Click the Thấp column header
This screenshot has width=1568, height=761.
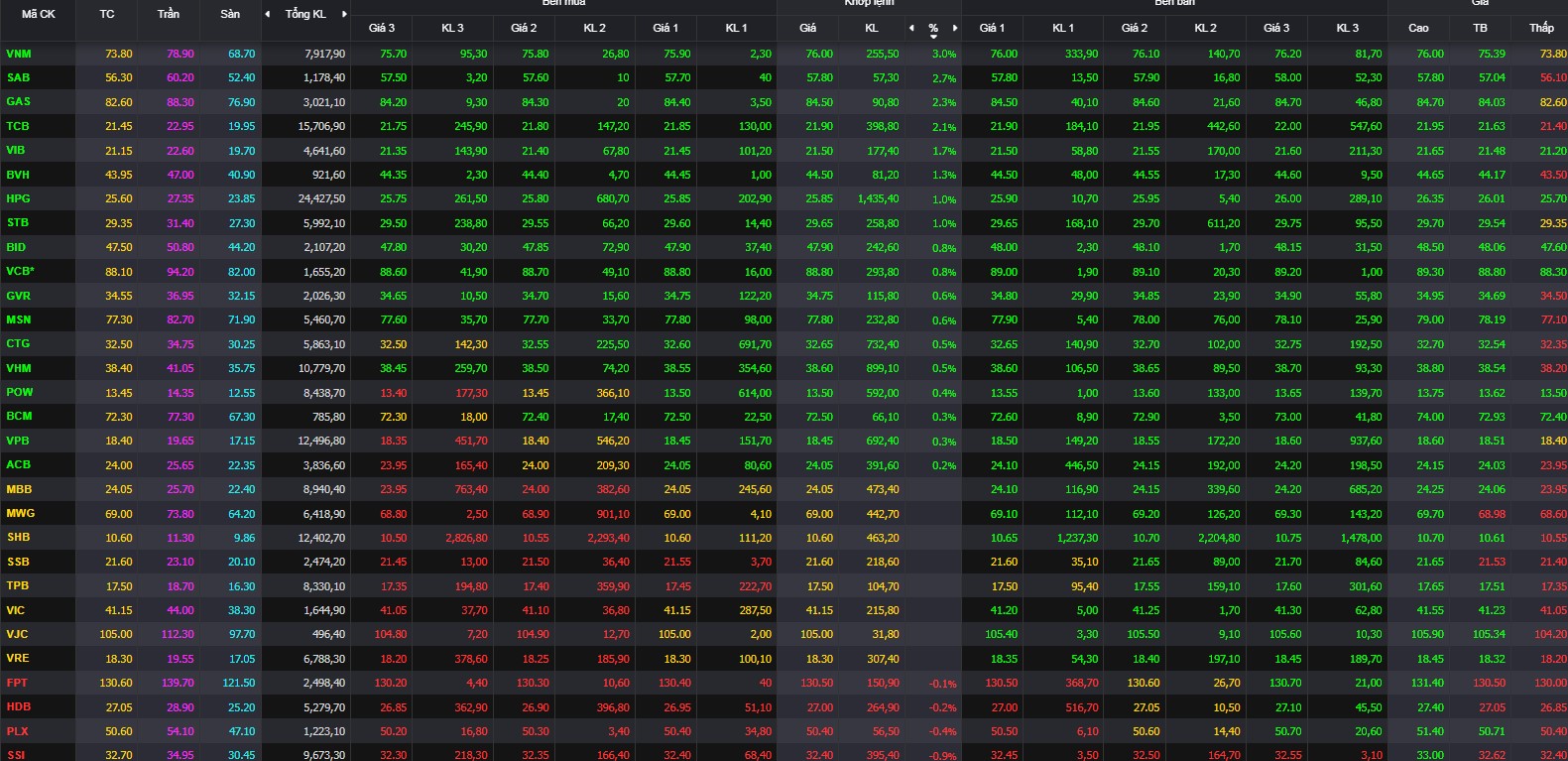click(x=1541, y=28)
